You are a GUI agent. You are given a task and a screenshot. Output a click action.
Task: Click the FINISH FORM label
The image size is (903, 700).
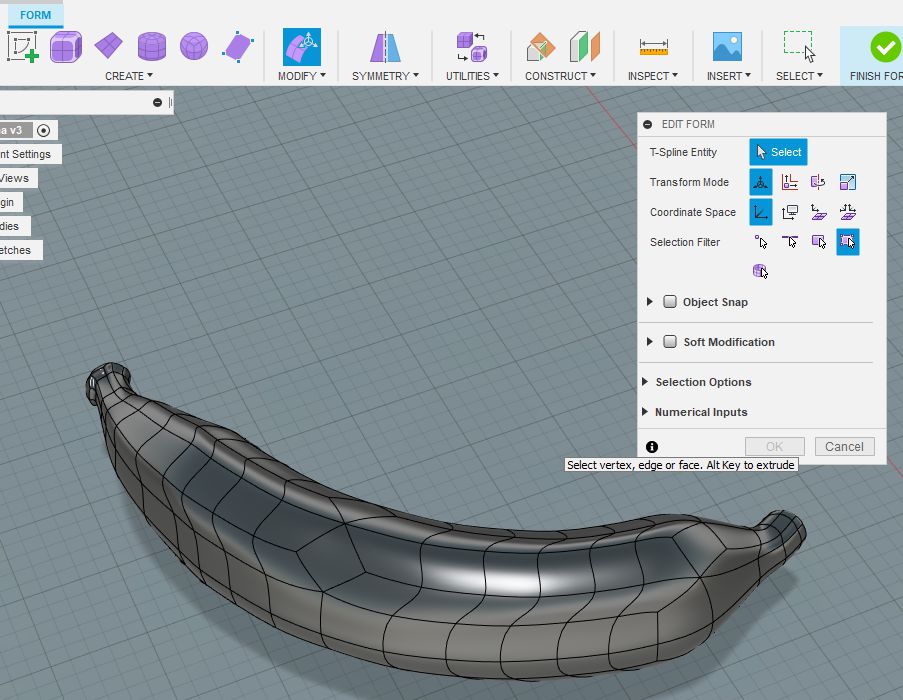pos(876,76)
